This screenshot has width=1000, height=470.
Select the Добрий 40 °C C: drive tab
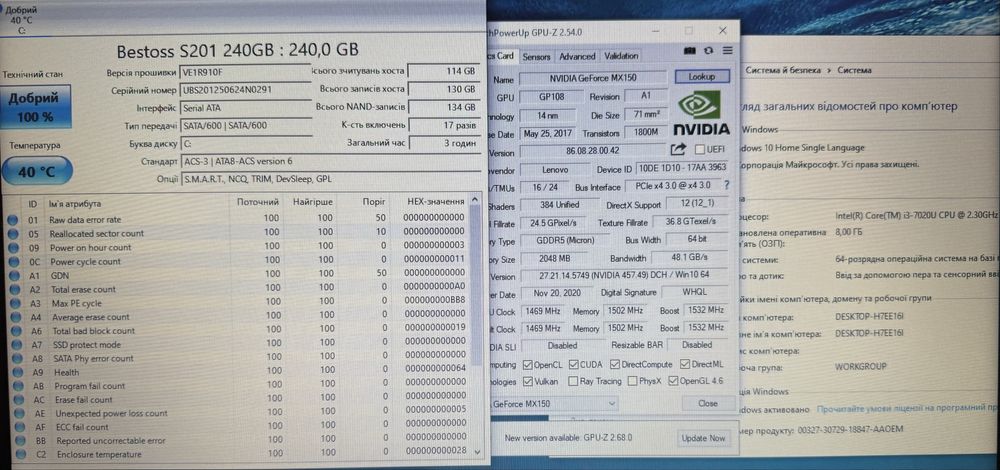coord(23,20)
